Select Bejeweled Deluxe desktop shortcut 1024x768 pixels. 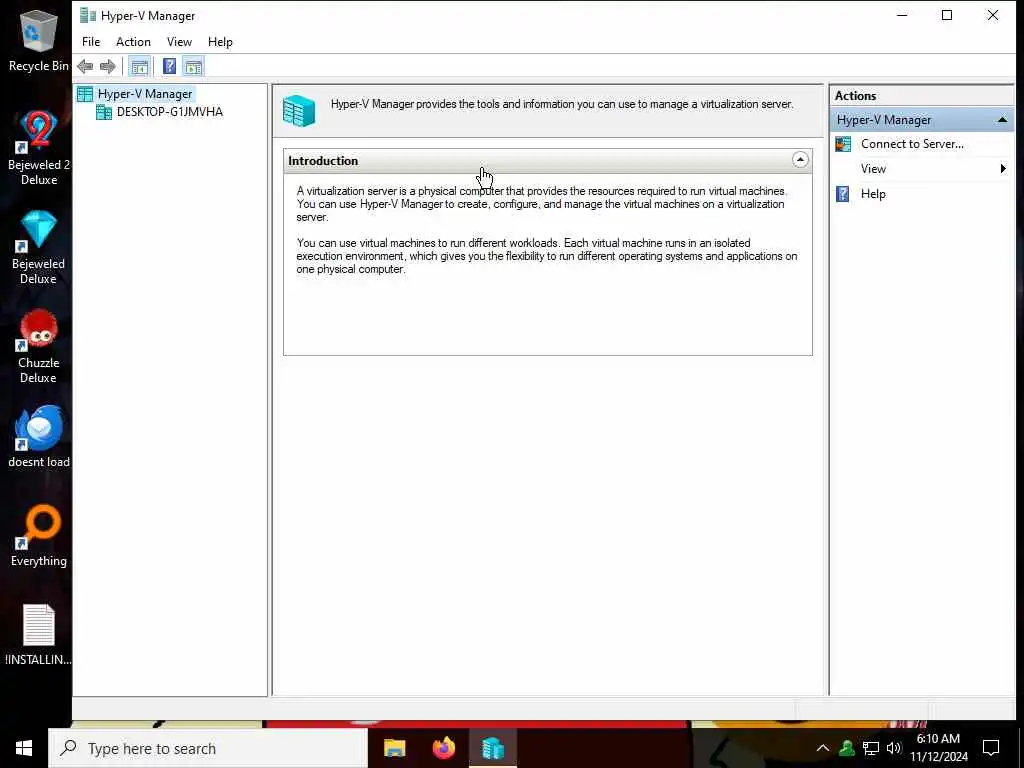click(39, 247)
